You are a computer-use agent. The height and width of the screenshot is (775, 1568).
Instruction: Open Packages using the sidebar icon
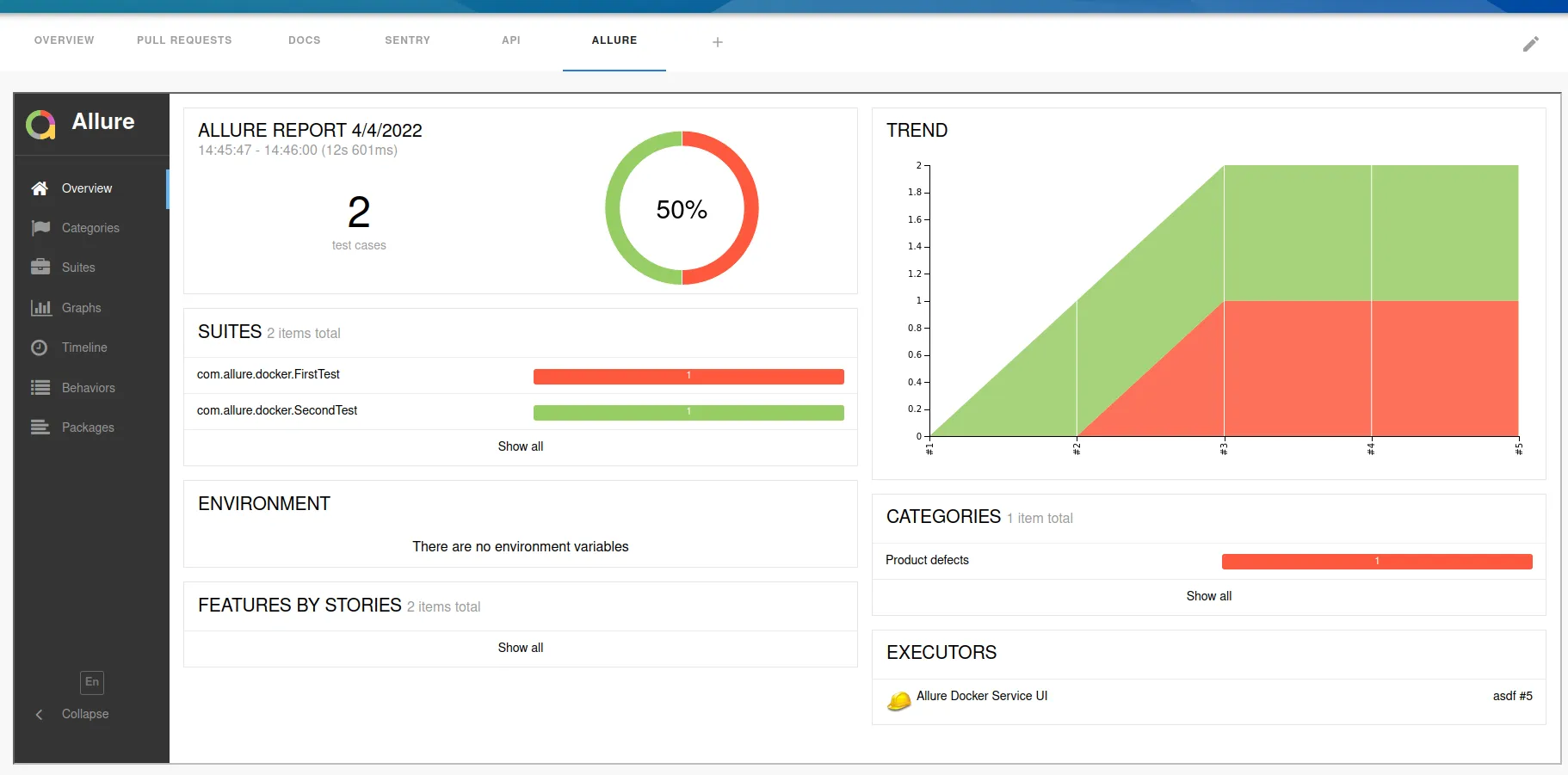pos(40,427)
